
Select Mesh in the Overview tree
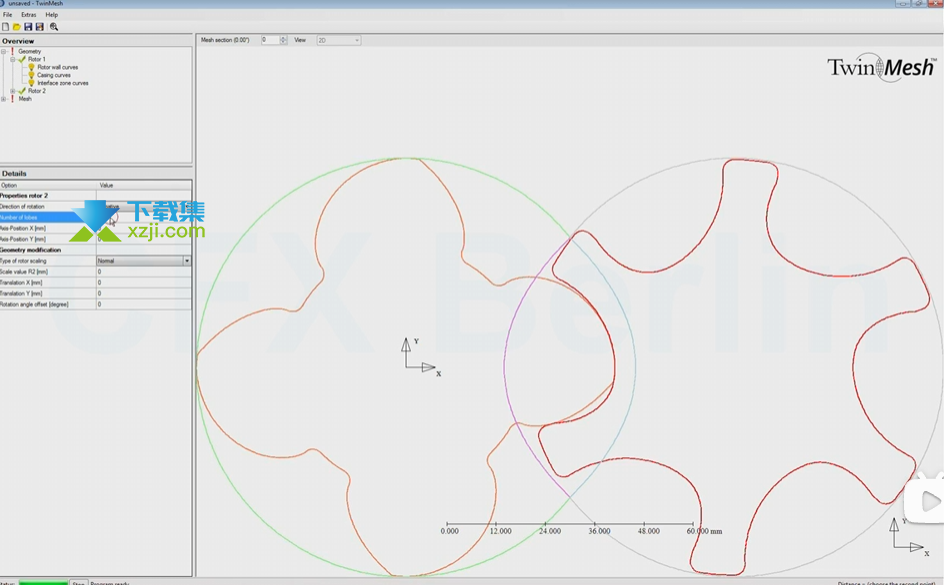[x=25, y=99]
